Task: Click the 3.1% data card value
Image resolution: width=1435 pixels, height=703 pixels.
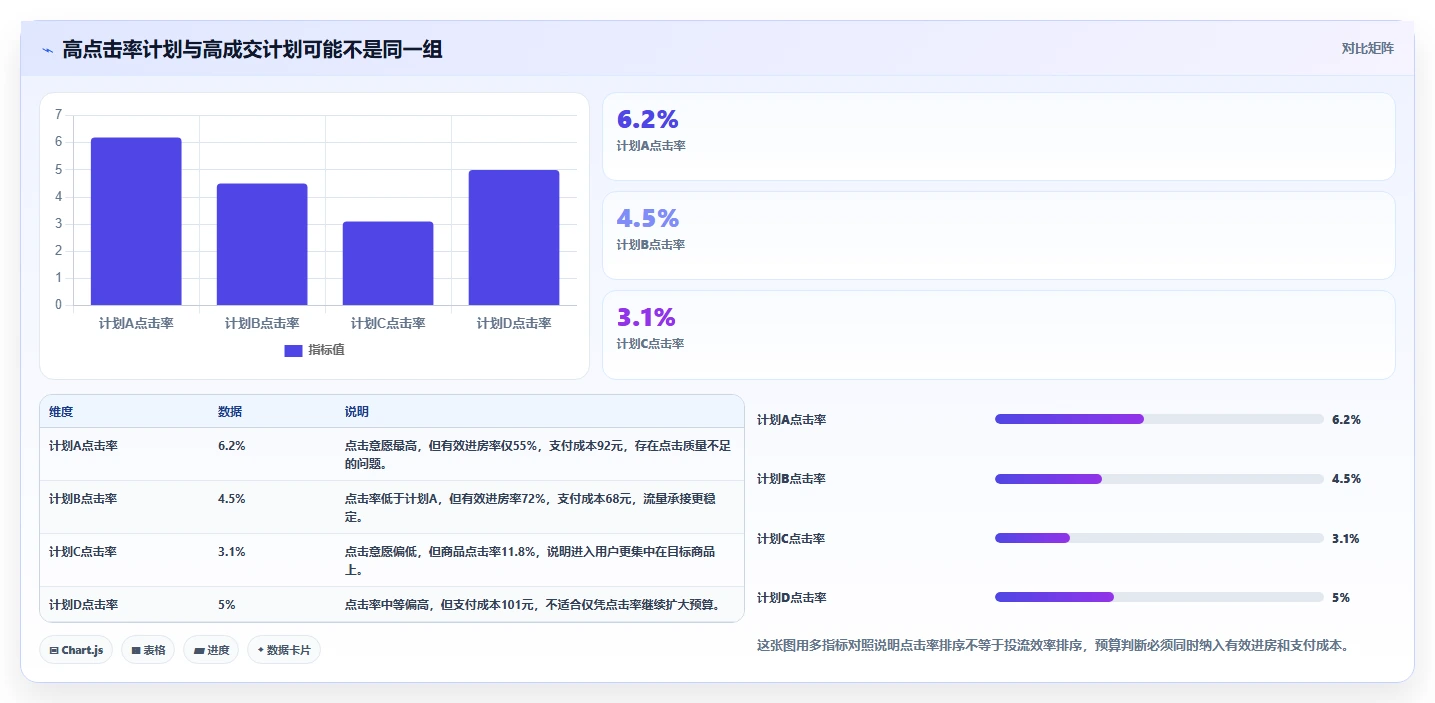Action: (646, 317)
